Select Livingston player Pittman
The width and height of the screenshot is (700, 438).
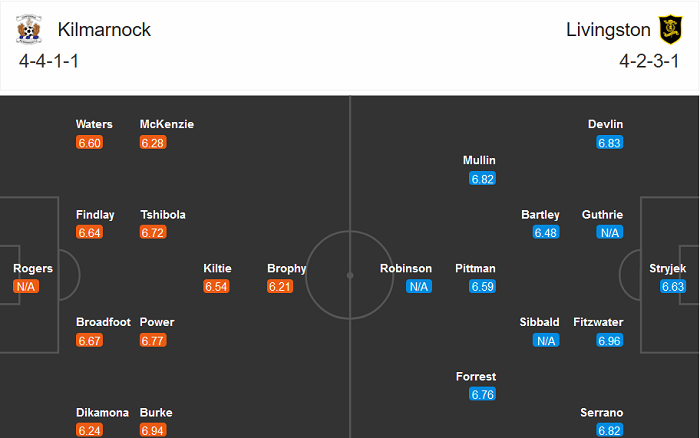point(475,268)
